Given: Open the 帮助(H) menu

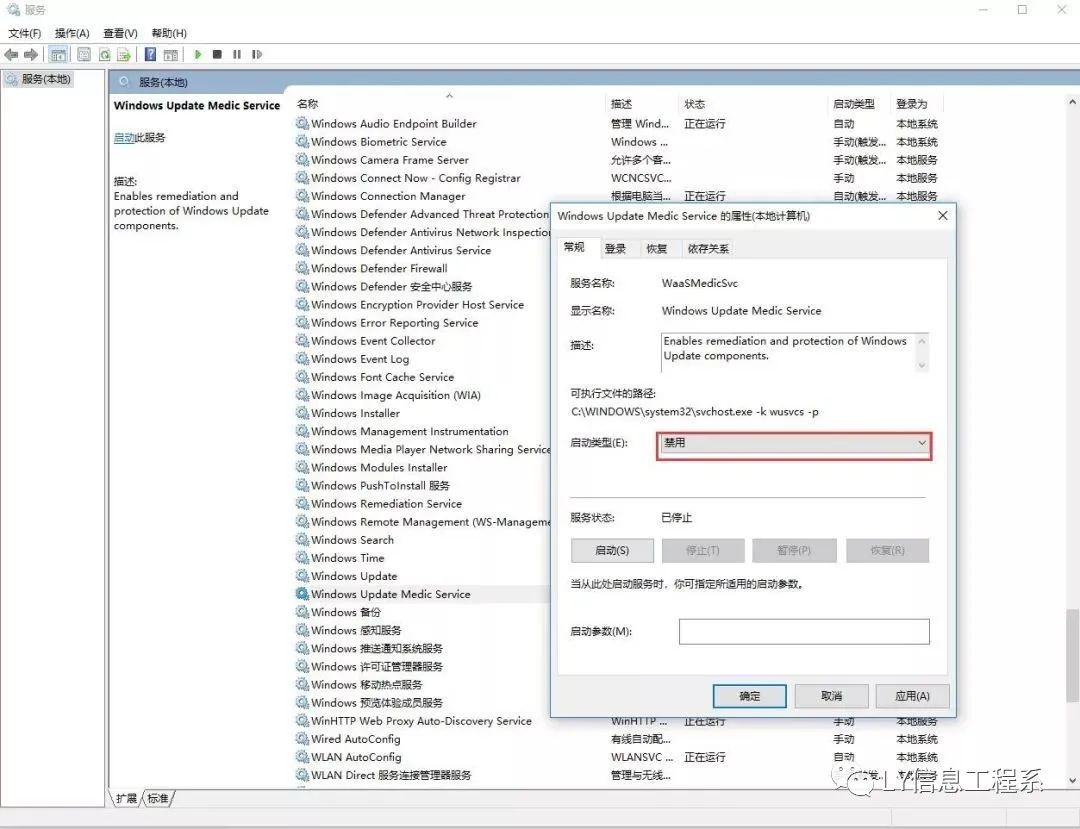Looking at the screenshot, I should (169, 33).
